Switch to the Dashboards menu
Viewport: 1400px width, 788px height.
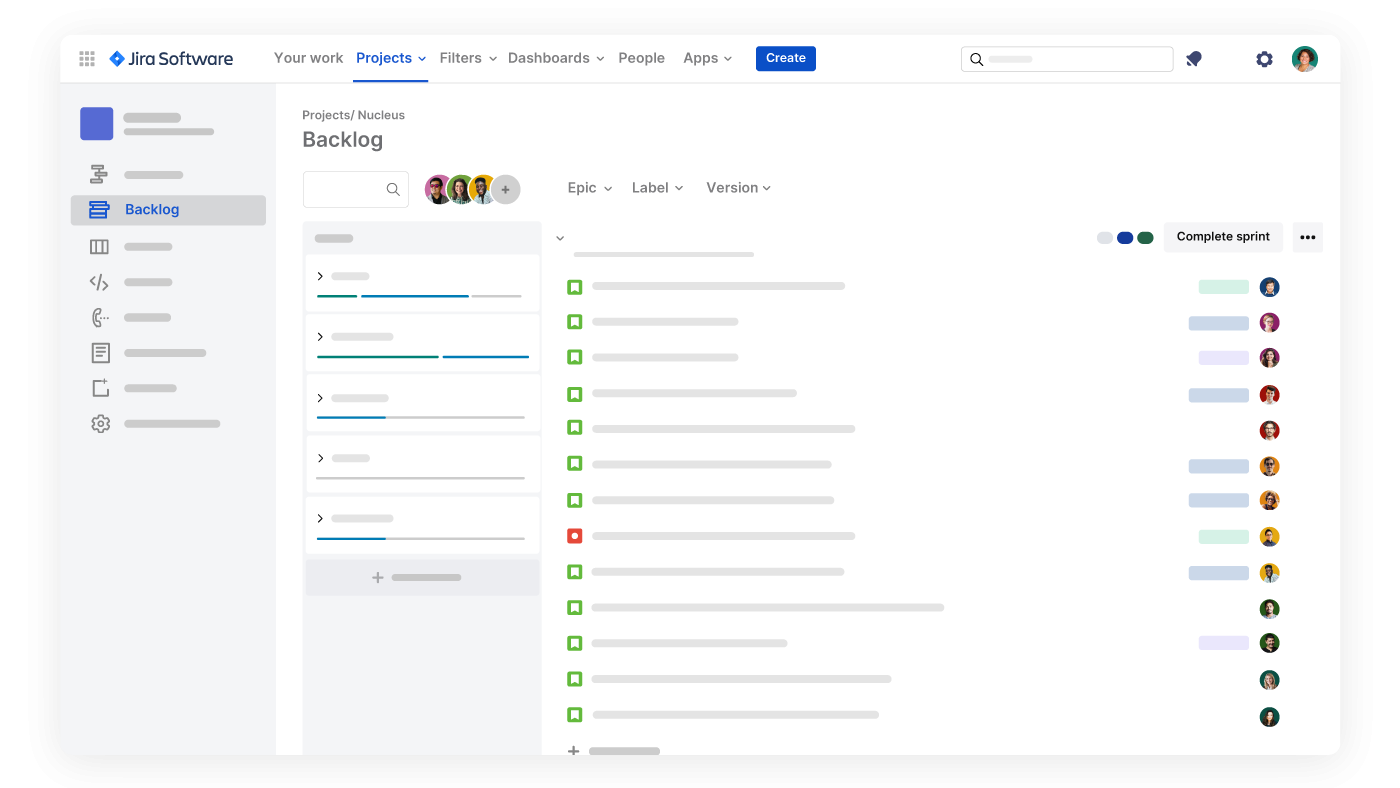click(x=548, y=58)
